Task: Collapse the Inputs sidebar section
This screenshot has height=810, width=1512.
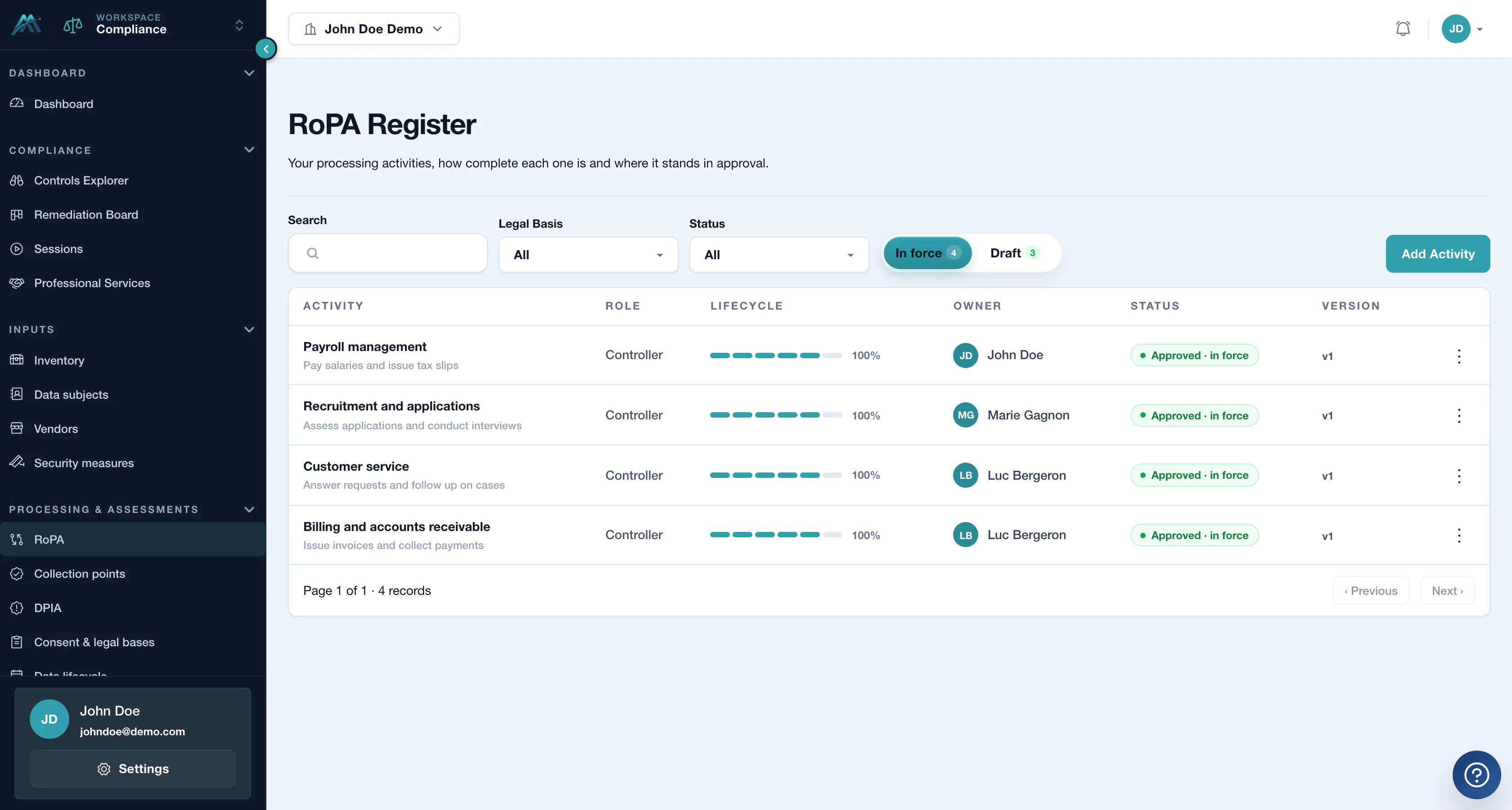Action: 249,329
